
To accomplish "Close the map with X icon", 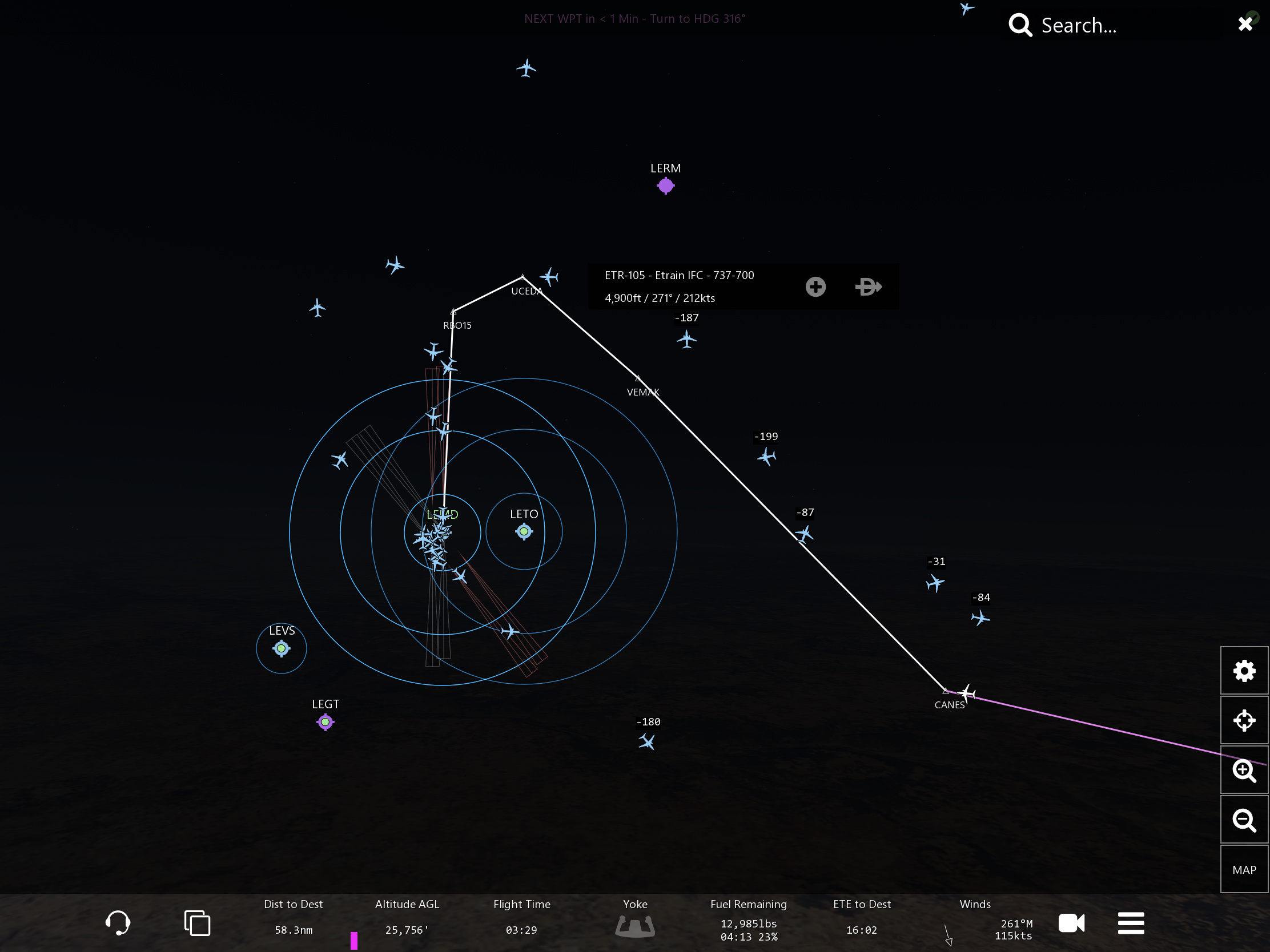I will 1245,23.
